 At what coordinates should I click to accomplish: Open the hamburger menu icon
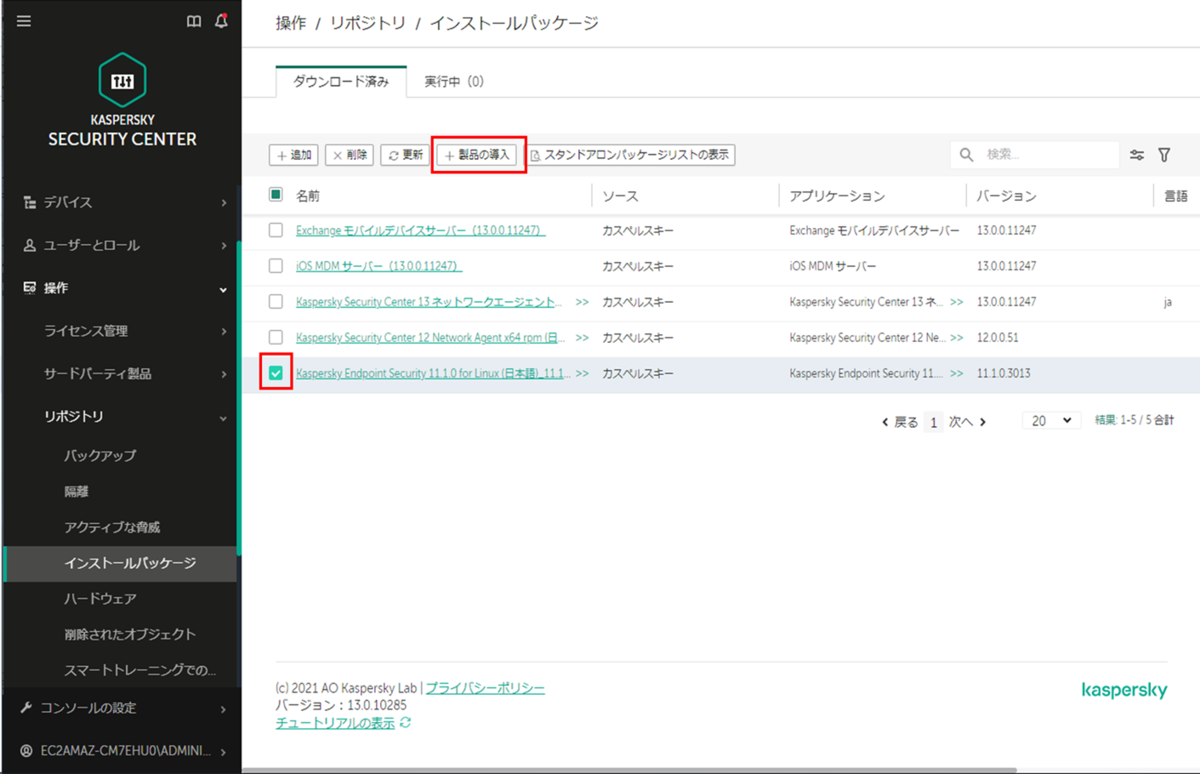tap(24, 21)
